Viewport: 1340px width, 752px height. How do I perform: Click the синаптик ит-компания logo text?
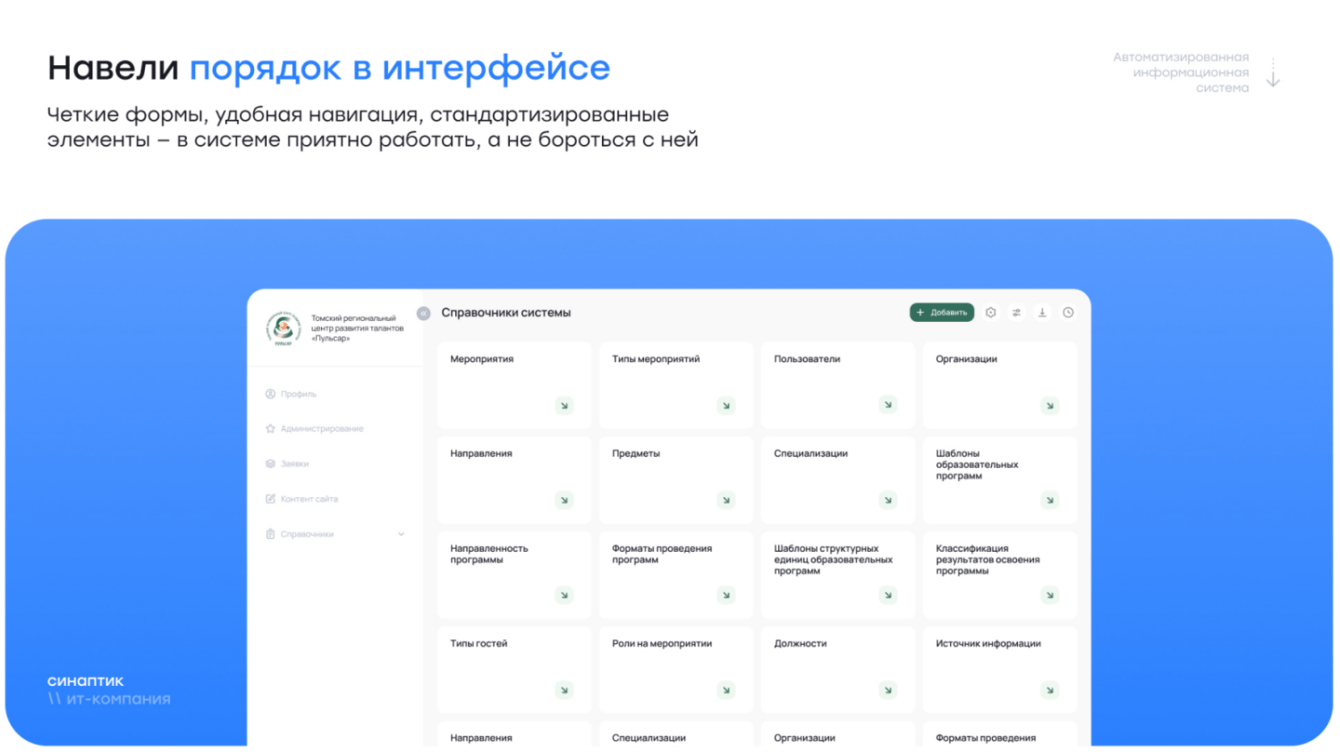tap(109, 690)
